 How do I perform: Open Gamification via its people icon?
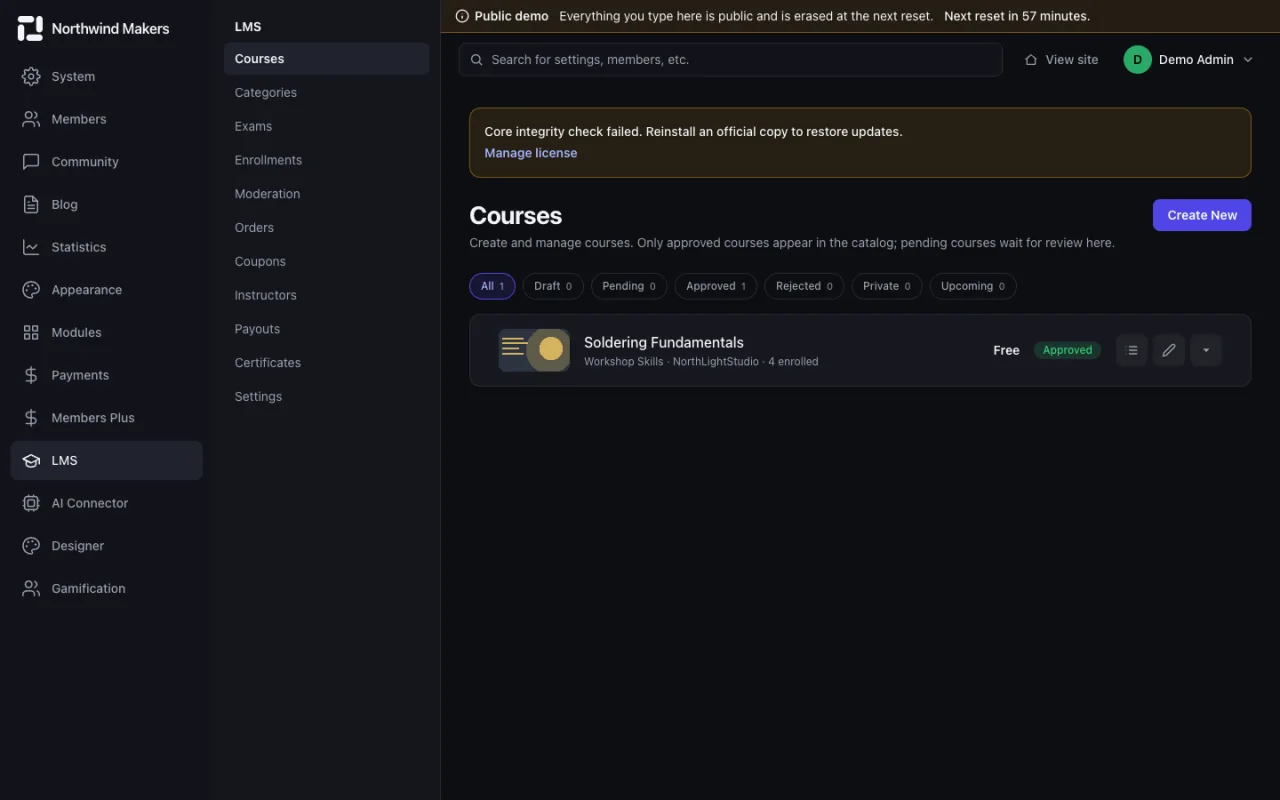click(31, 589)
